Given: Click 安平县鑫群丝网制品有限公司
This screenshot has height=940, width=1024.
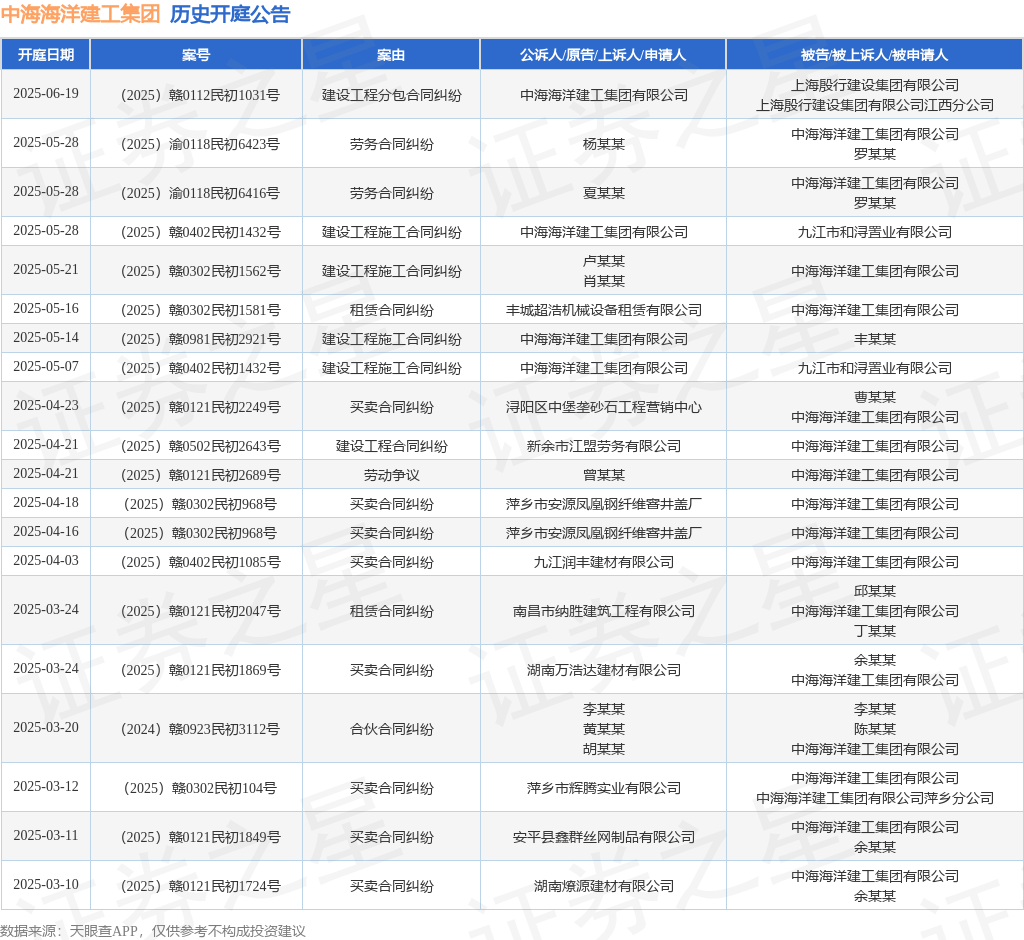Looking at the screenshot, I should pos(603,837).
